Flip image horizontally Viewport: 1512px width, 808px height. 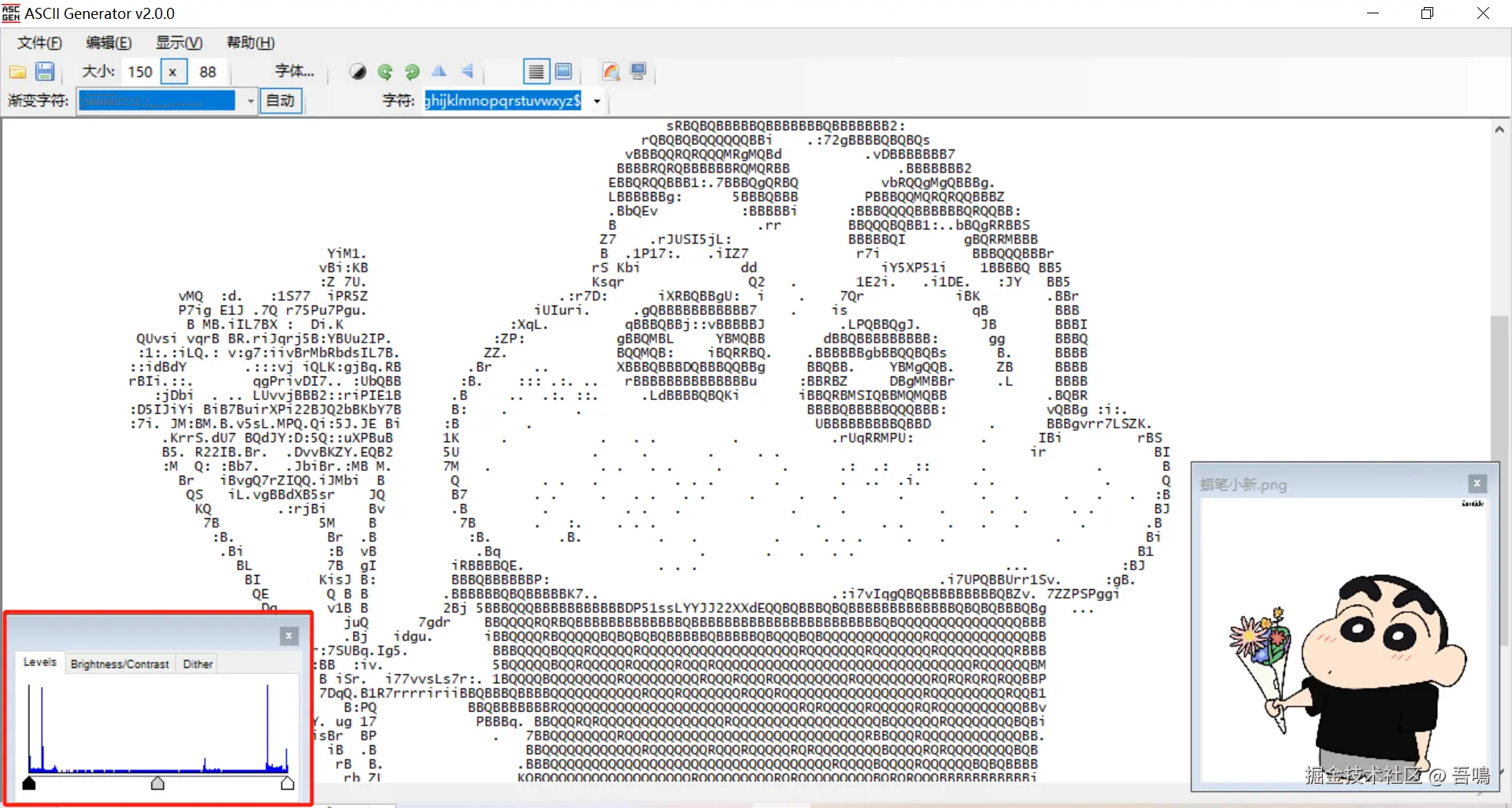(439, 72)
